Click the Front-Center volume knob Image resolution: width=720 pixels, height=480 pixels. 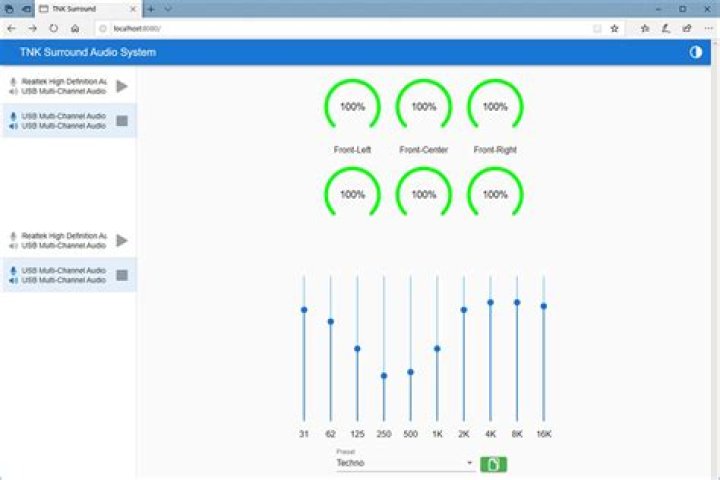423,105
